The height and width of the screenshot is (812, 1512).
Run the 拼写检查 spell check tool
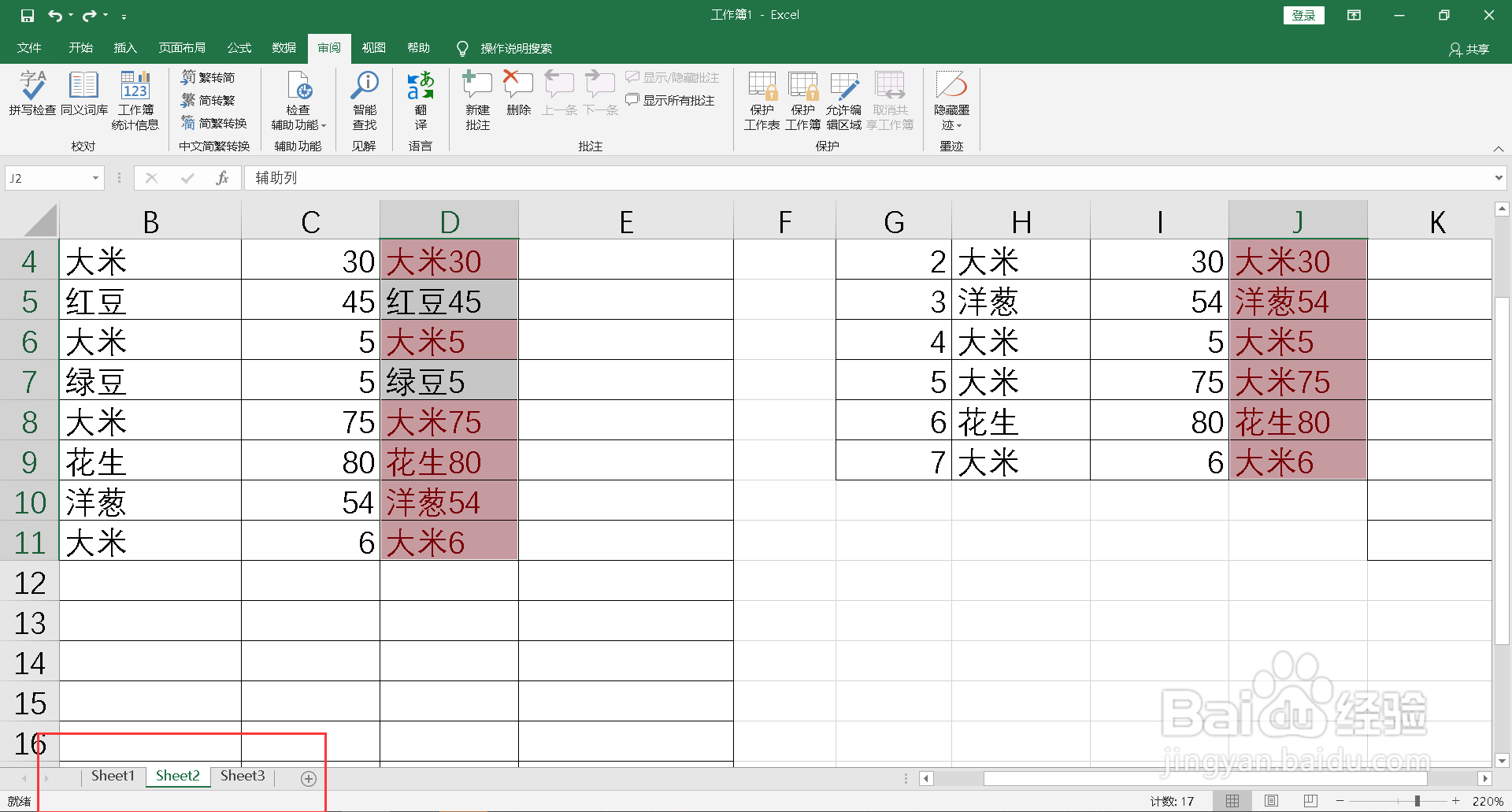pos(30,98)
